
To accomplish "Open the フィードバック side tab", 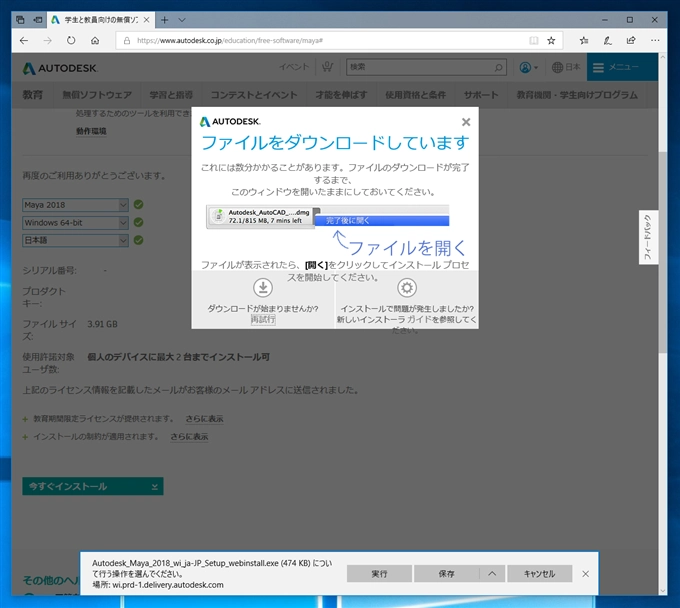I will point(648,237).
